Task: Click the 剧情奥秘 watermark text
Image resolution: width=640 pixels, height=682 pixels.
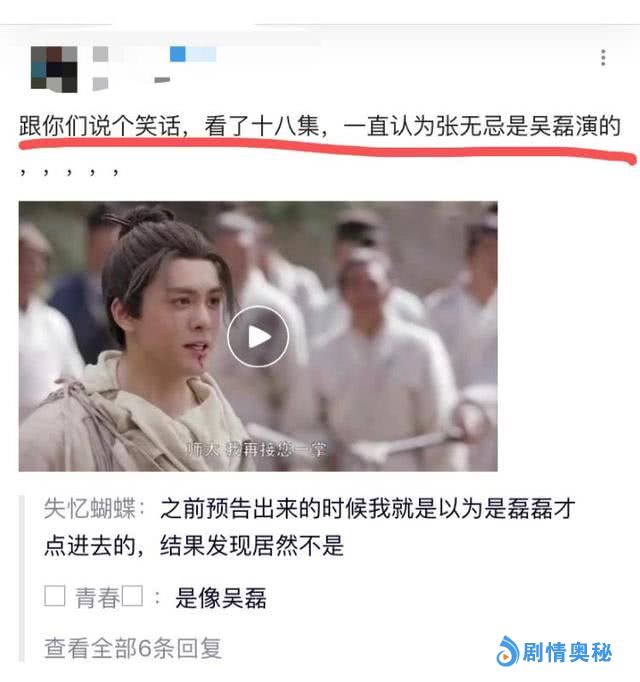Action: [x=567, y=652]
